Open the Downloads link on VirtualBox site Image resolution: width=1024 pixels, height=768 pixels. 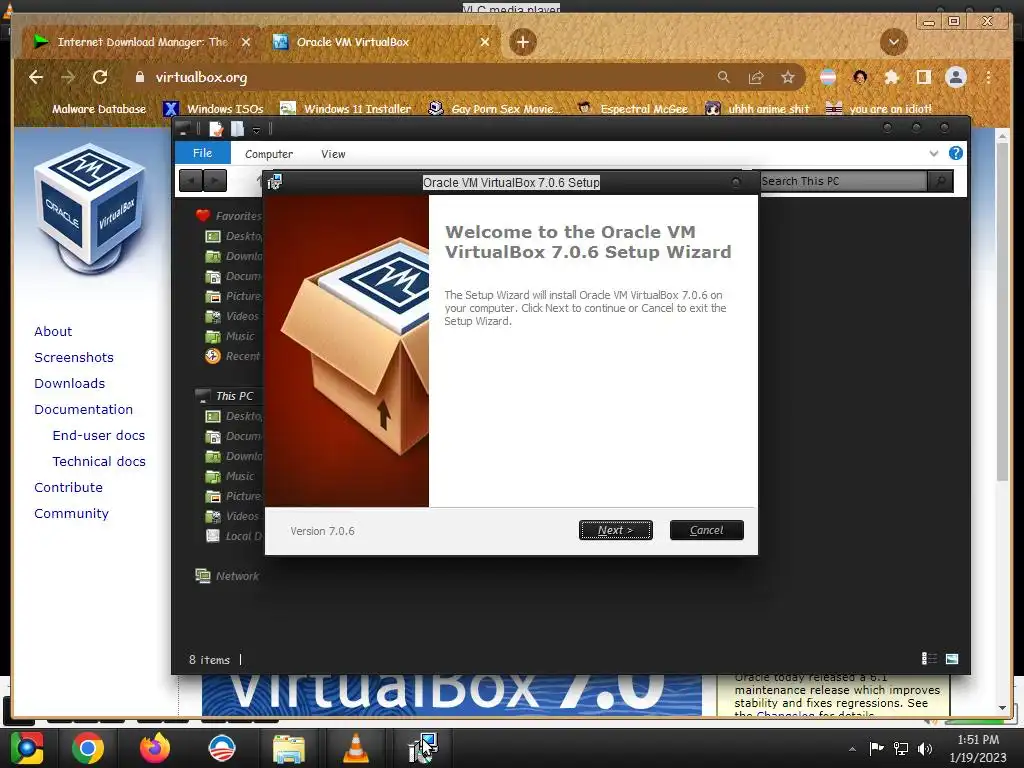(69, 383)
